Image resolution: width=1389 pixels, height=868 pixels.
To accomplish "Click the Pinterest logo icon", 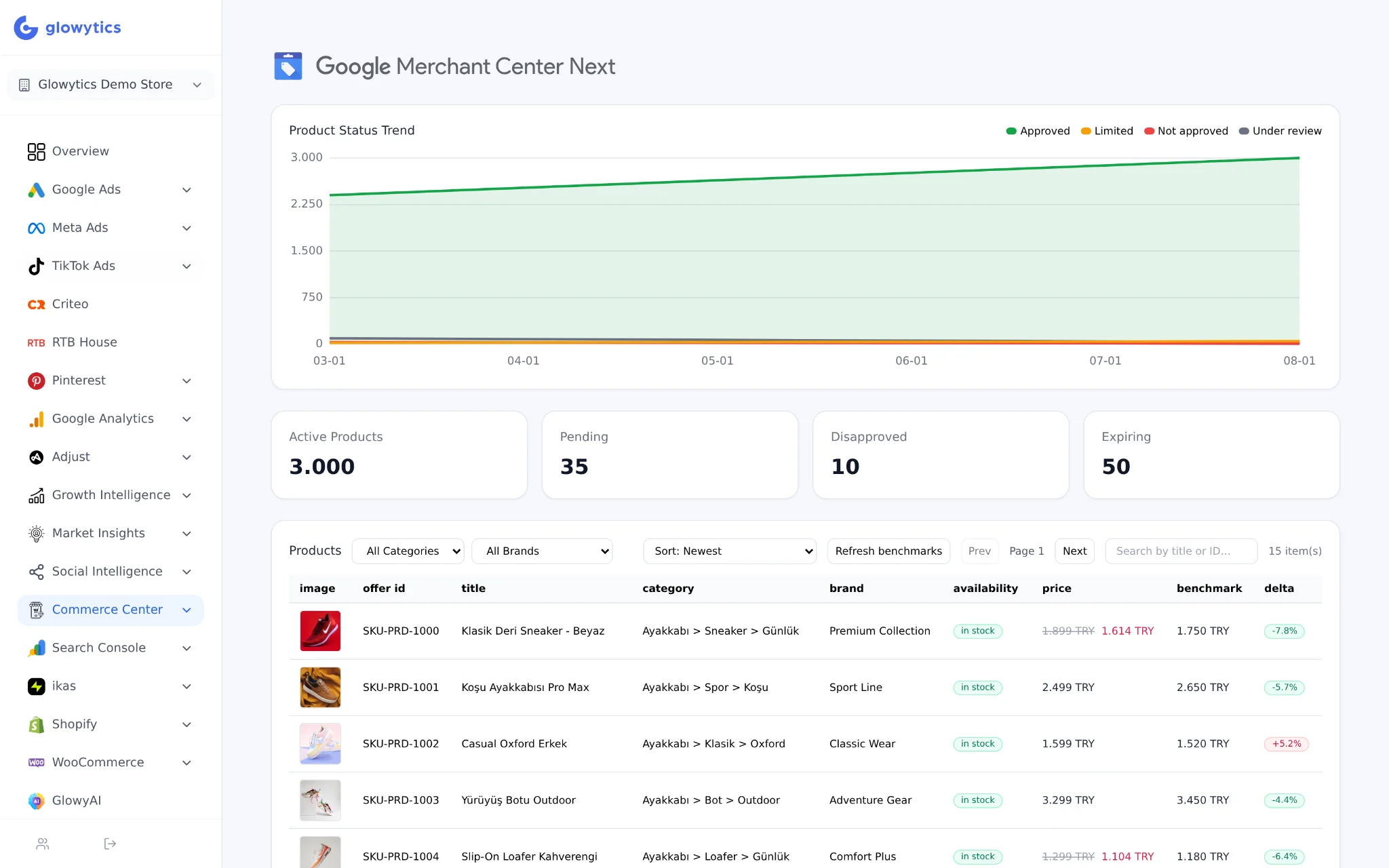I will click(36, 380).
